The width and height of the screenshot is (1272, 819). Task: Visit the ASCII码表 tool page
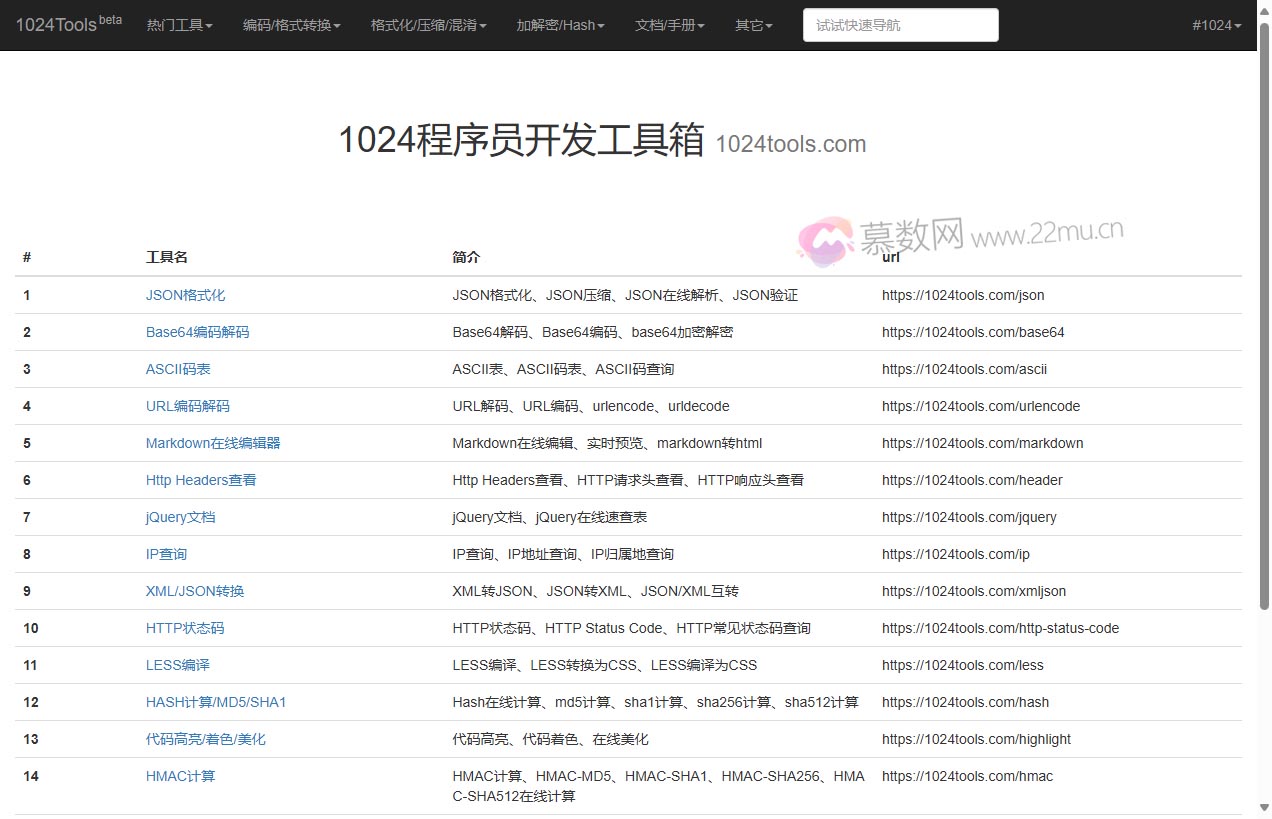178,369
